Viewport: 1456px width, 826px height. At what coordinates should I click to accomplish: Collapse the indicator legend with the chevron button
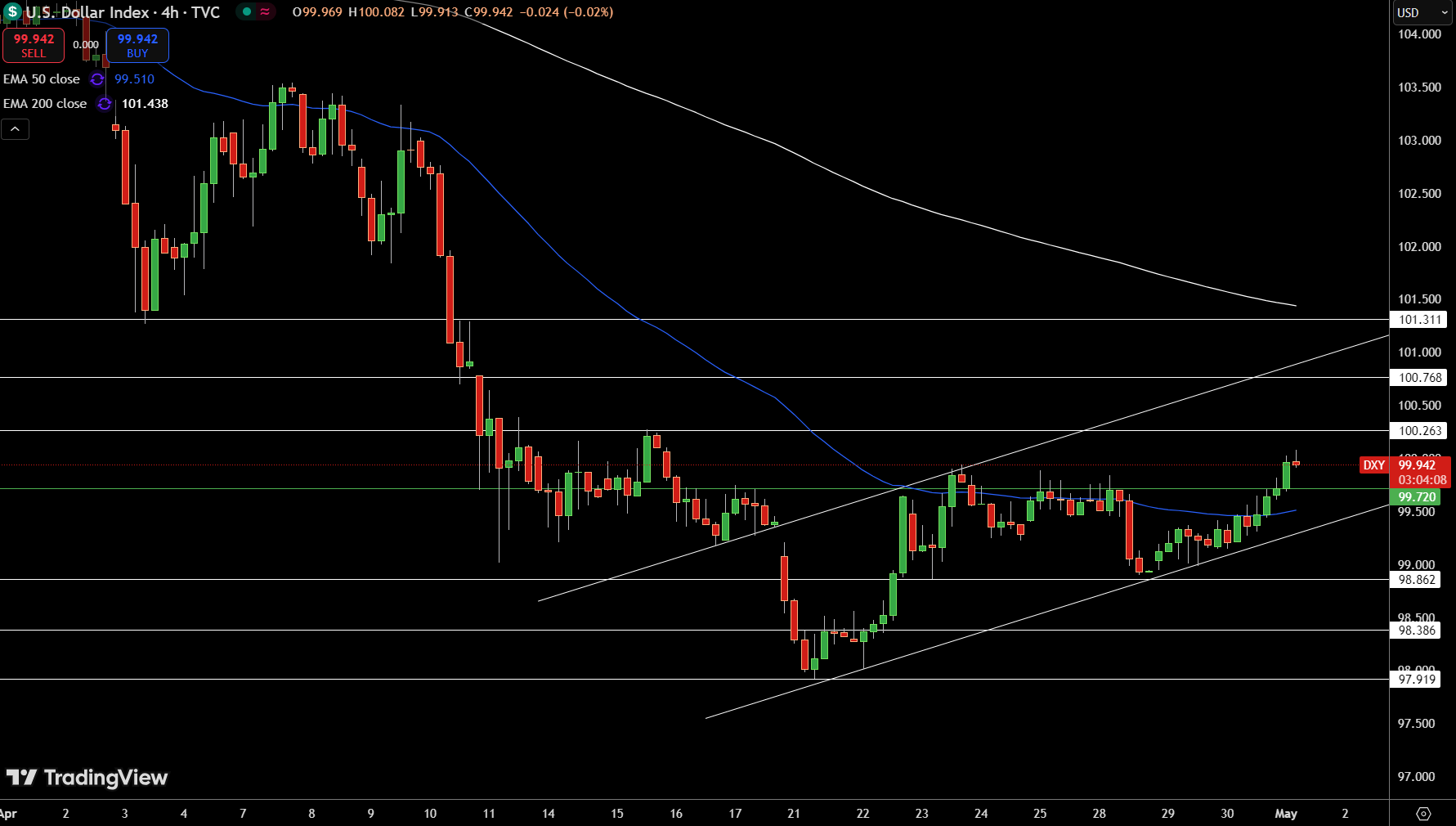pyautogui.click(x=15, y=129)
